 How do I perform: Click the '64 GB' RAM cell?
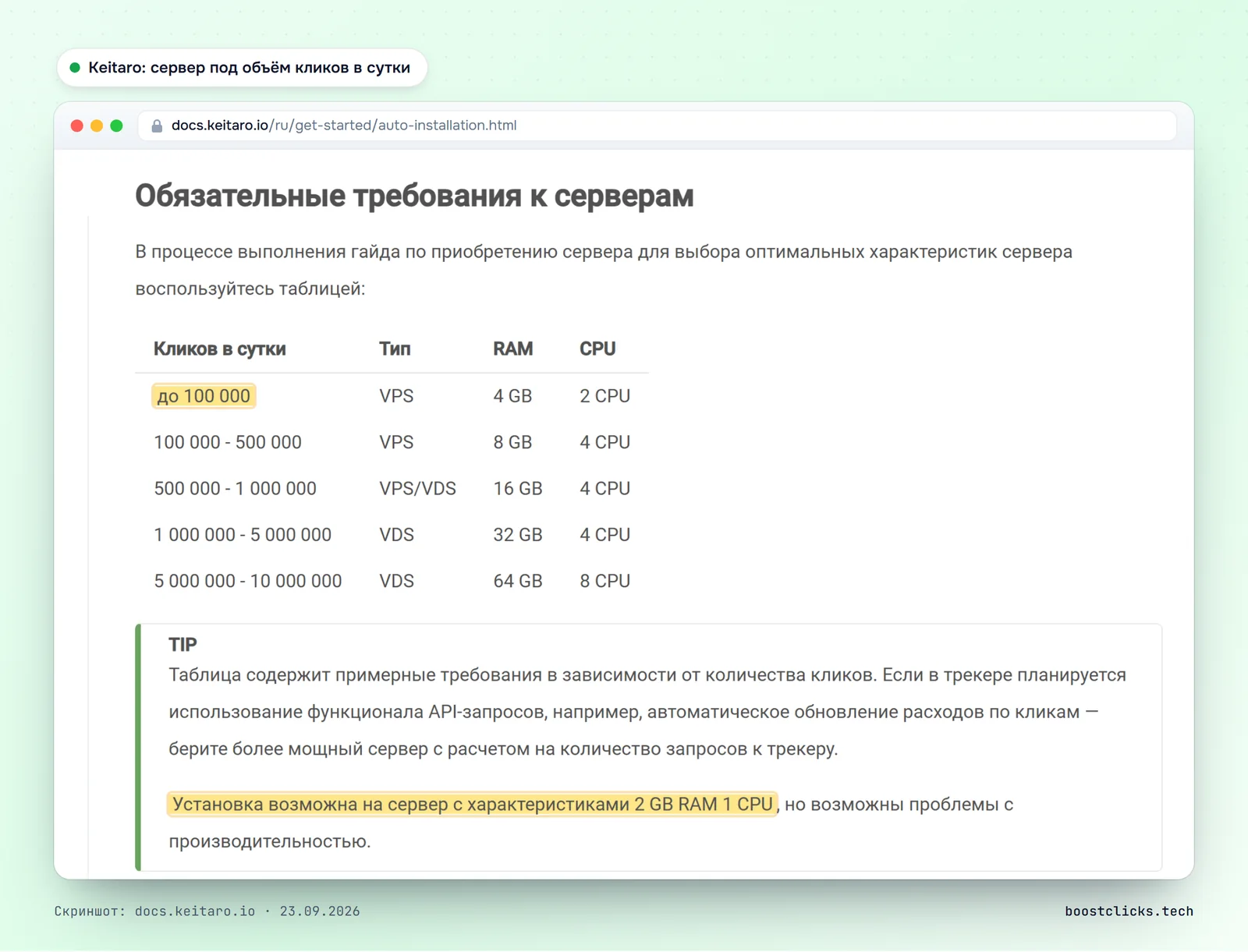click(x=518, y=581)
